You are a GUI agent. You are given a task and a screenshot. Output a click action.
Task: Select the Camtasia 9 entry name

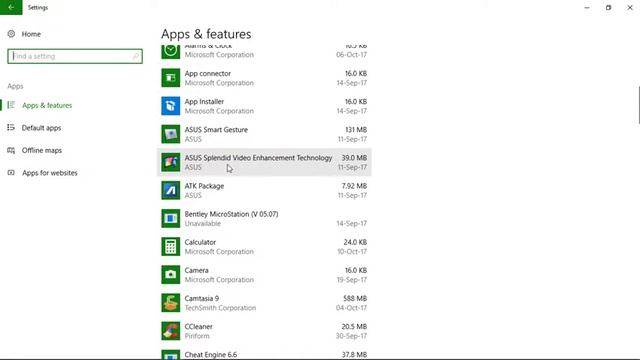pos(202,298)
